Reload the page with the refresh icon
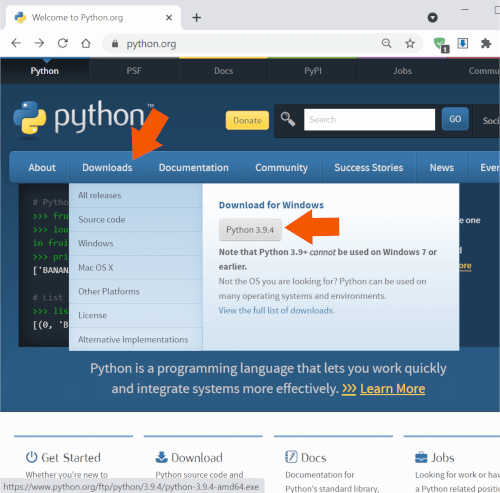Viewport: 500px width, 493px height. pyautogui.click(x=63, y=43)
